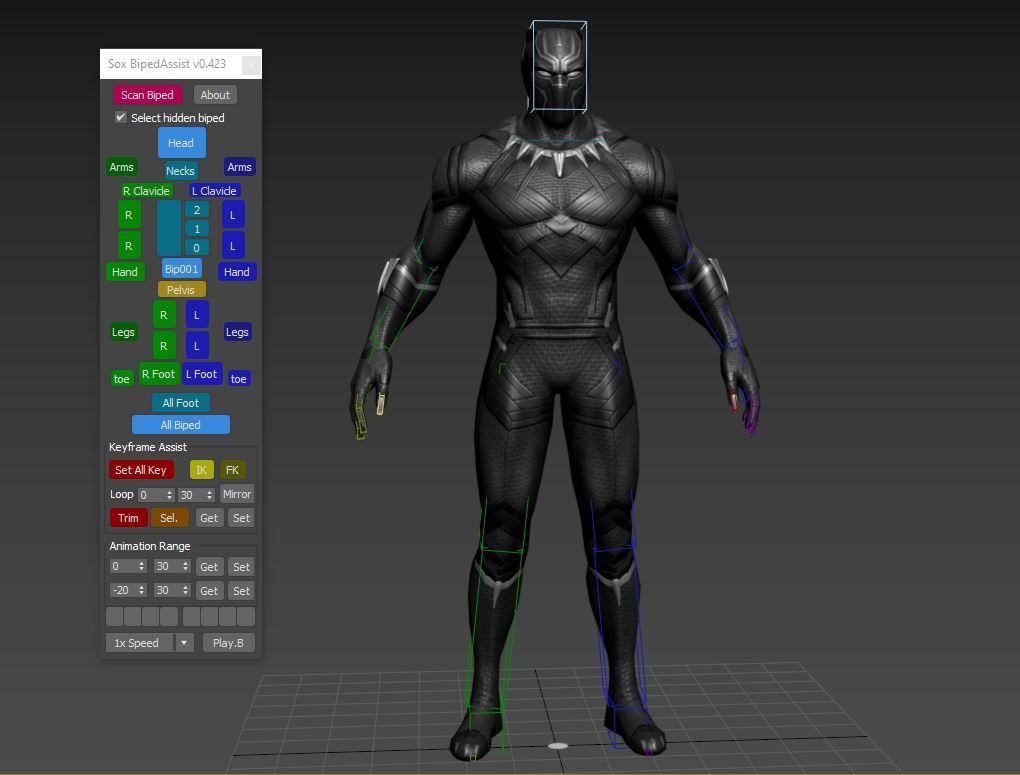Select the green right Hand button
1020x775 pixels.
pos(125,272)
